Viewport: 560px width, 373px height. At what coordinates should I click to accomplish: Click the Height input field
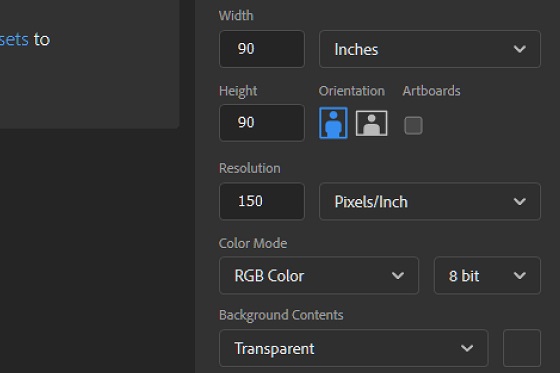[x=262, y=123]
